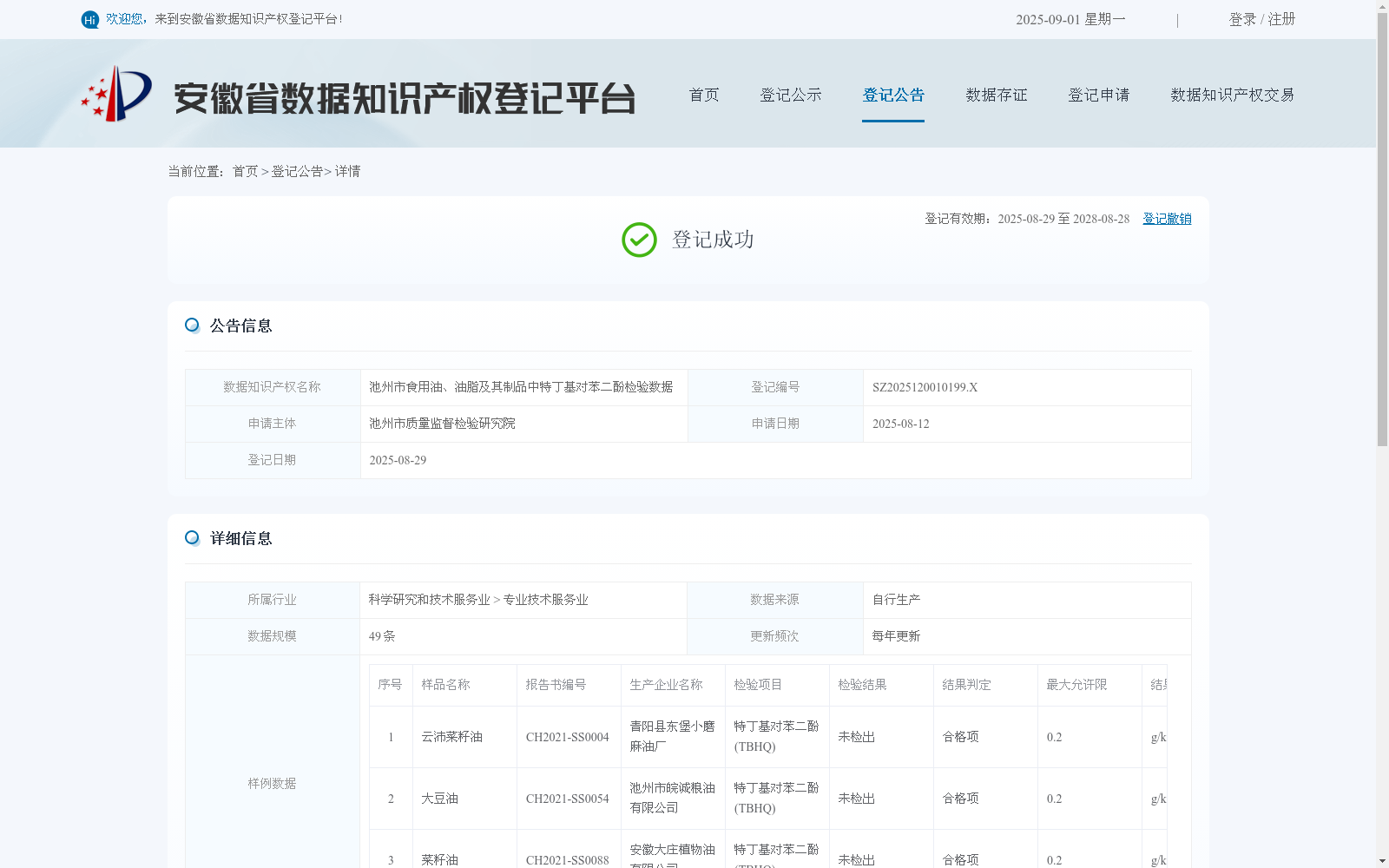Screen dimensions: 1389x868
Task: Select the 登记公告 navigation tab
Action: coord(893,95)
